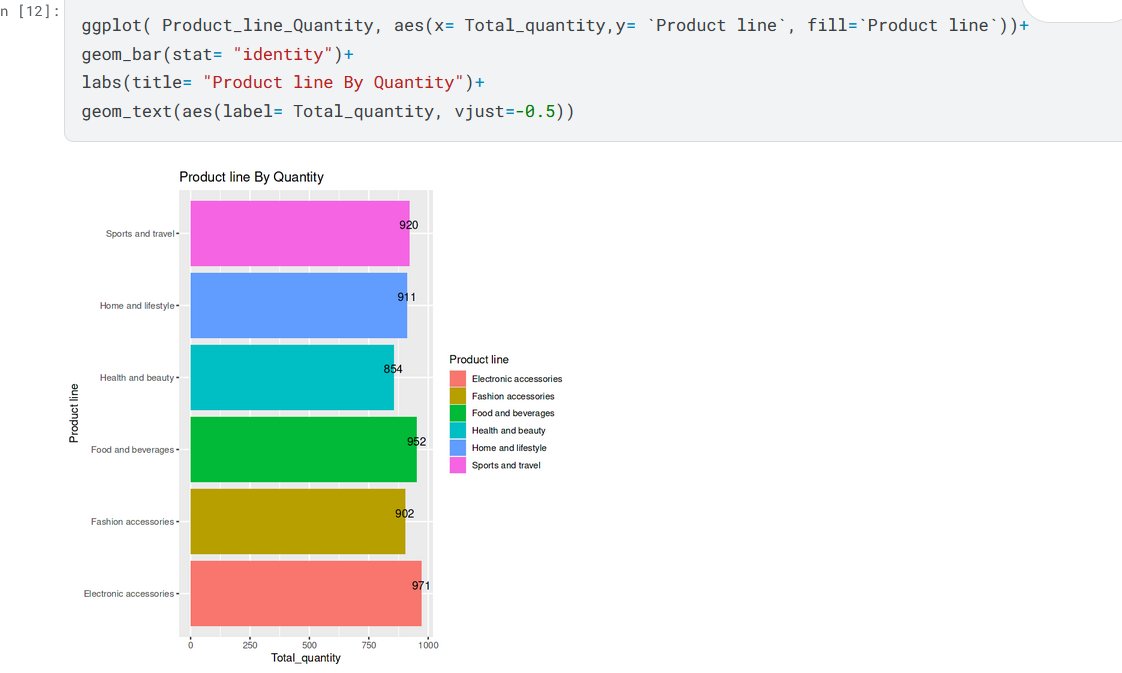
Task: Click the legend text Electronic accessories
Action: pos(517,379)
